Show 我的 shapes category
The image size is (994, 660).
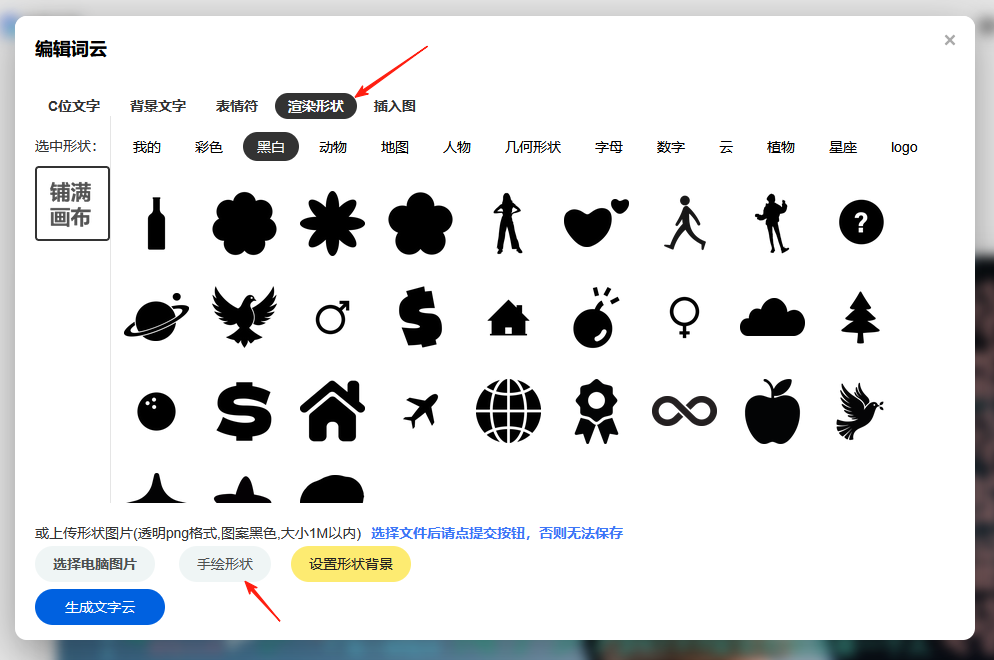pos(146,147)
